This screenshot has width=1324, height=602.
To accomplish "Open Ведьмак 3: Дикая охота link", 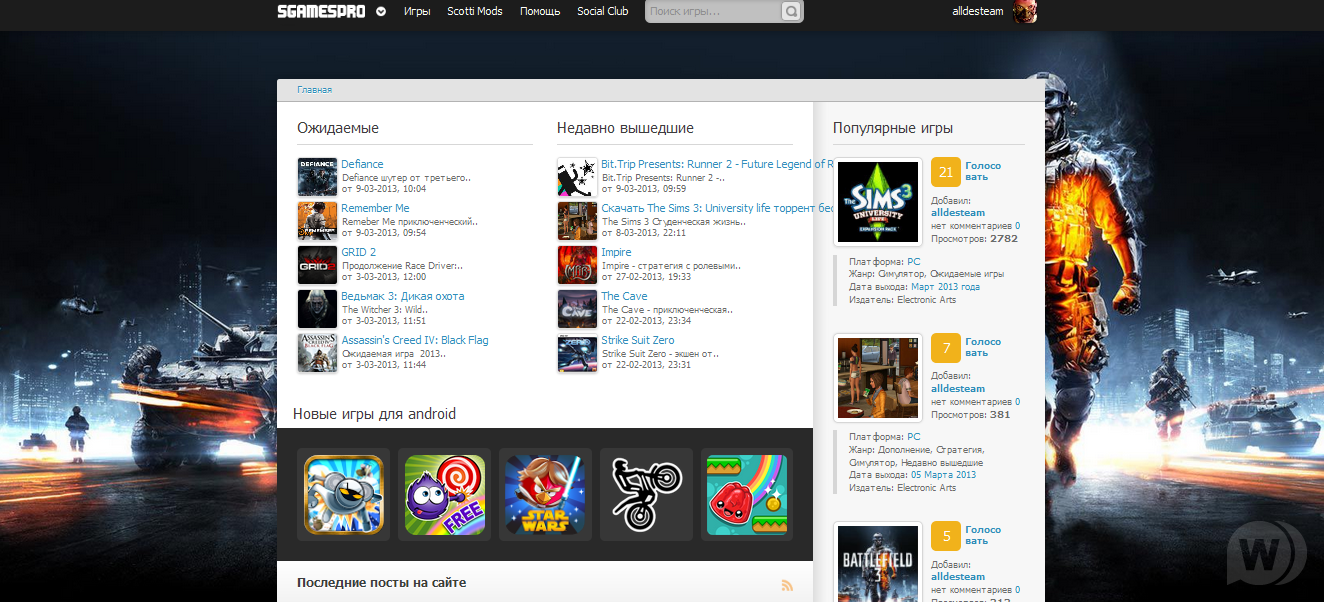I will (403, 296).
